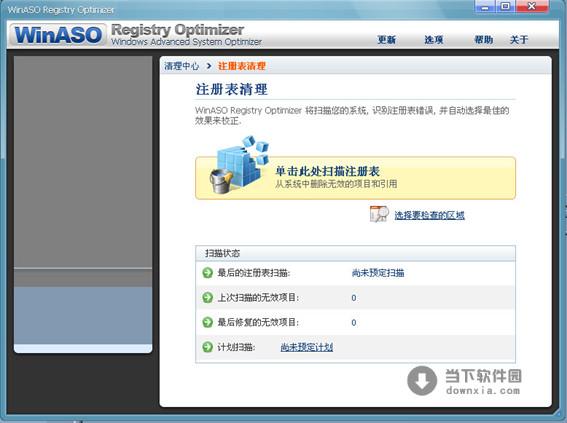Click the 尚未预定扫描 status value

click(378, 273)
